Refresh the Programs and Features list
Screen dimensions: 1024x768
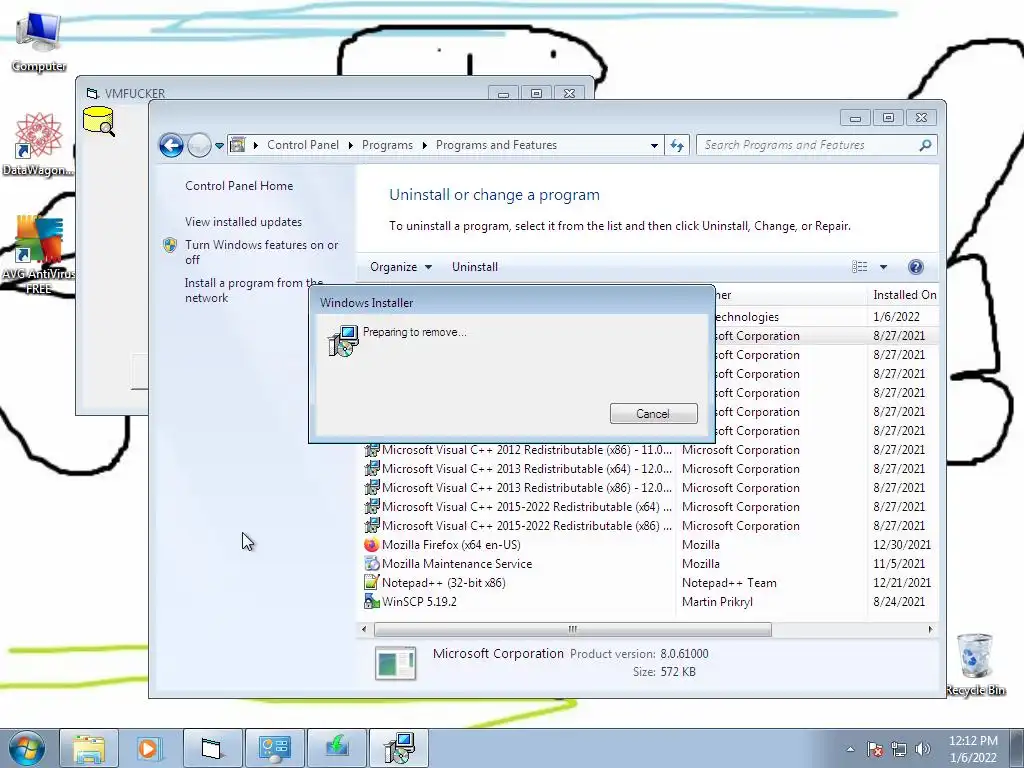(677, 145)
